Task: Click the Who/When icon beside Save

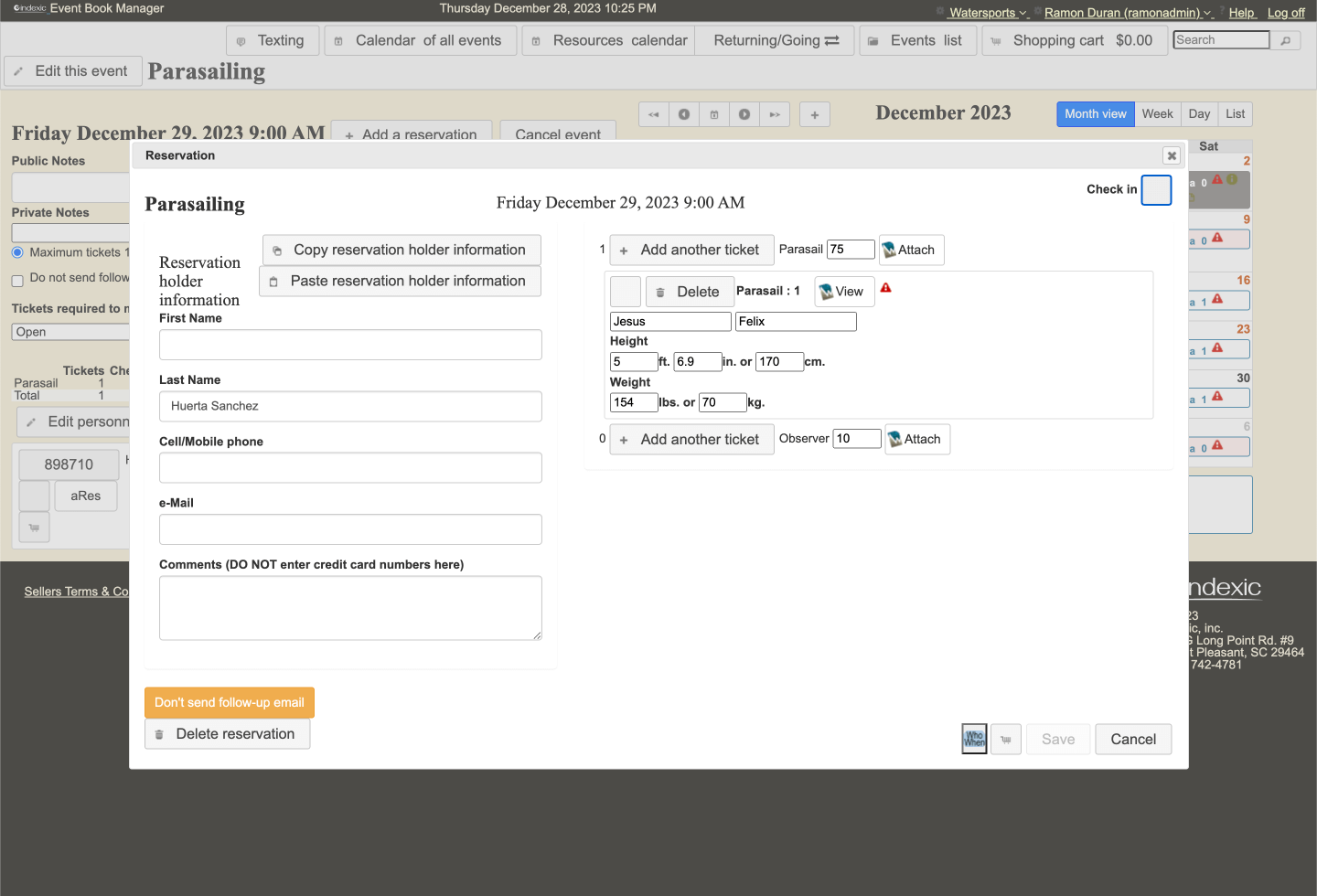Action: pos(974,739)
